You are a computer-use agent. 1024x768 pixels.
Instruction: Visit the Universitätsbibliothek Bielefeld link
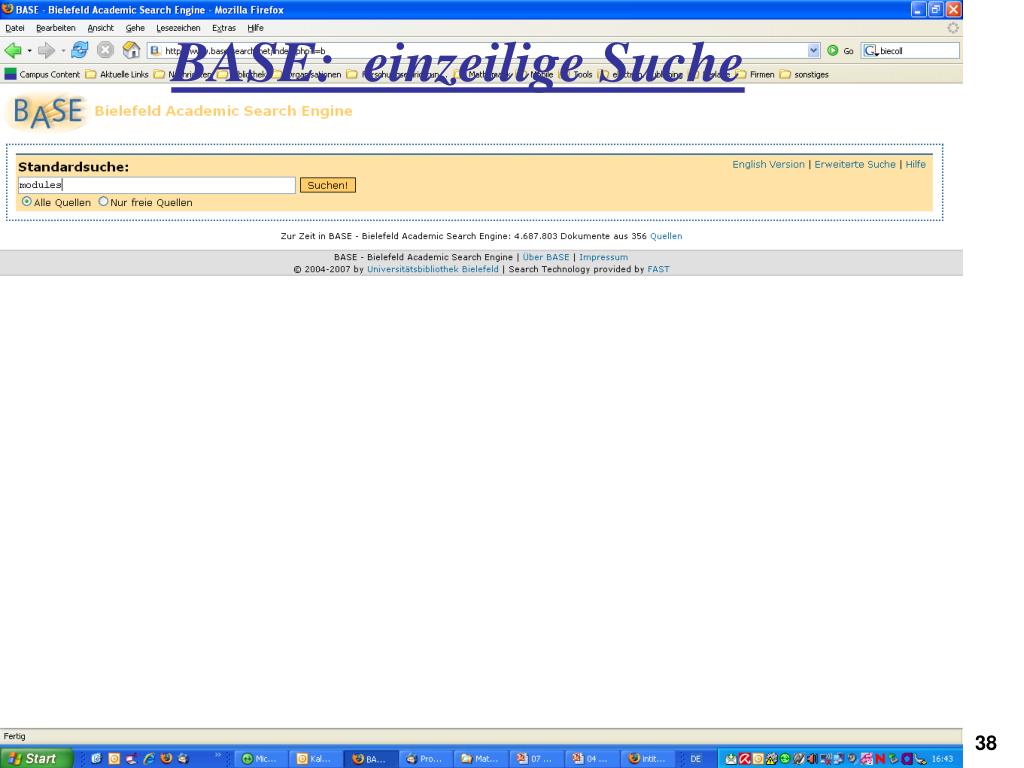[x=432, y=269]
